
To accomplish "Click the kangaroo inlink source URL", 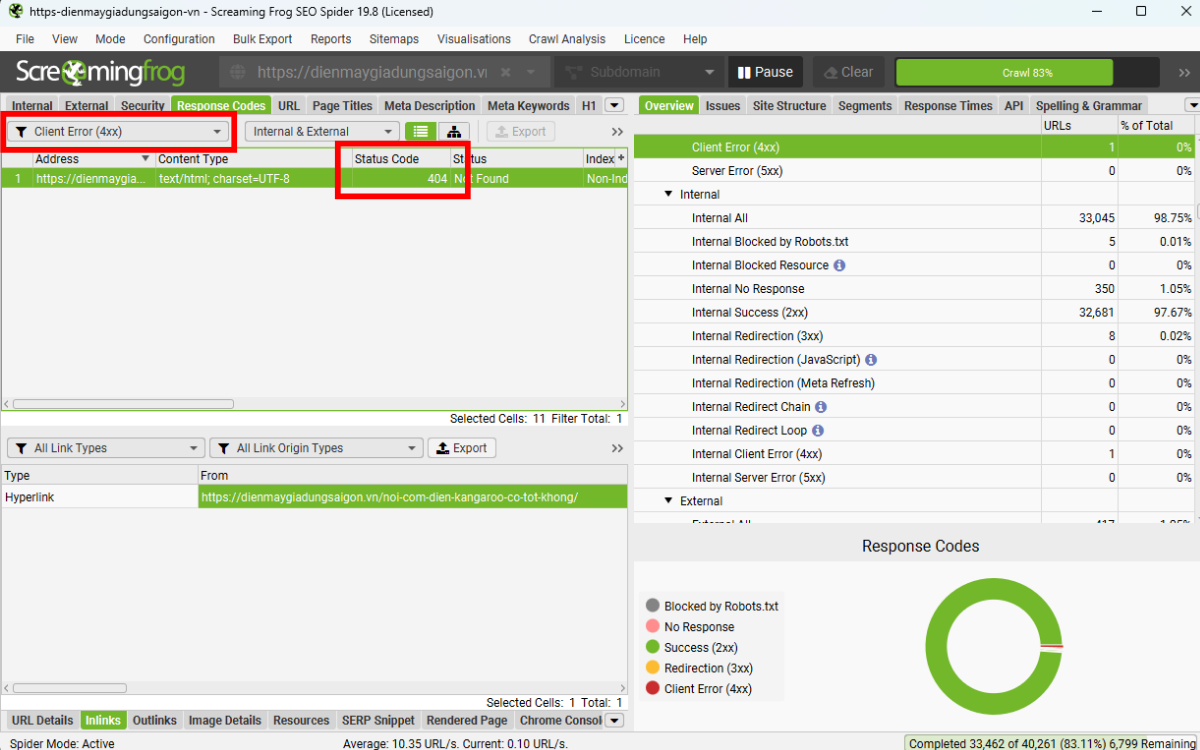I will 390,497.
